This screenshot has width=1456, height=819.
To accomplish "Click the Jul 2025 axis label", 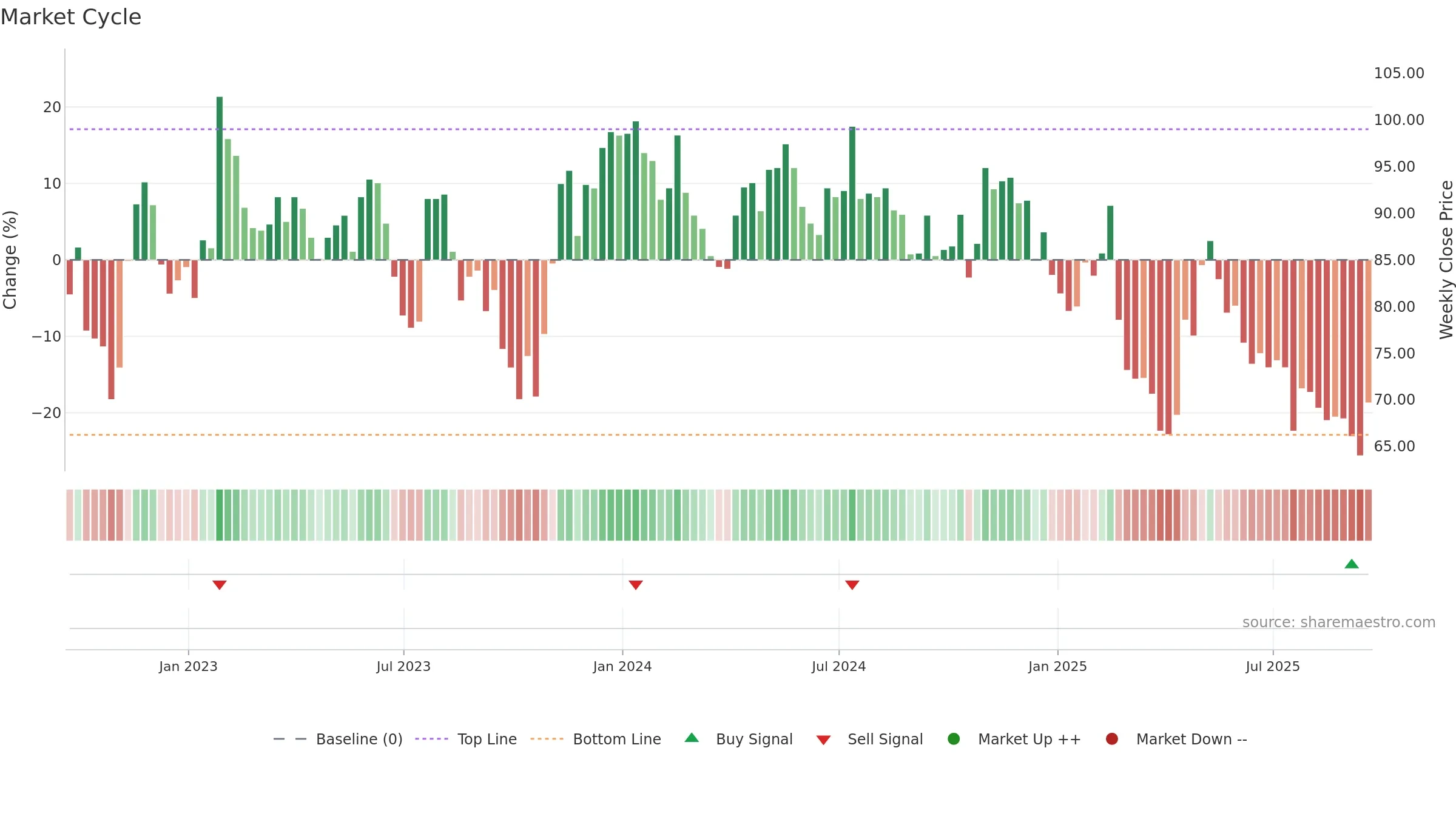I will (x=1273, y=666).
